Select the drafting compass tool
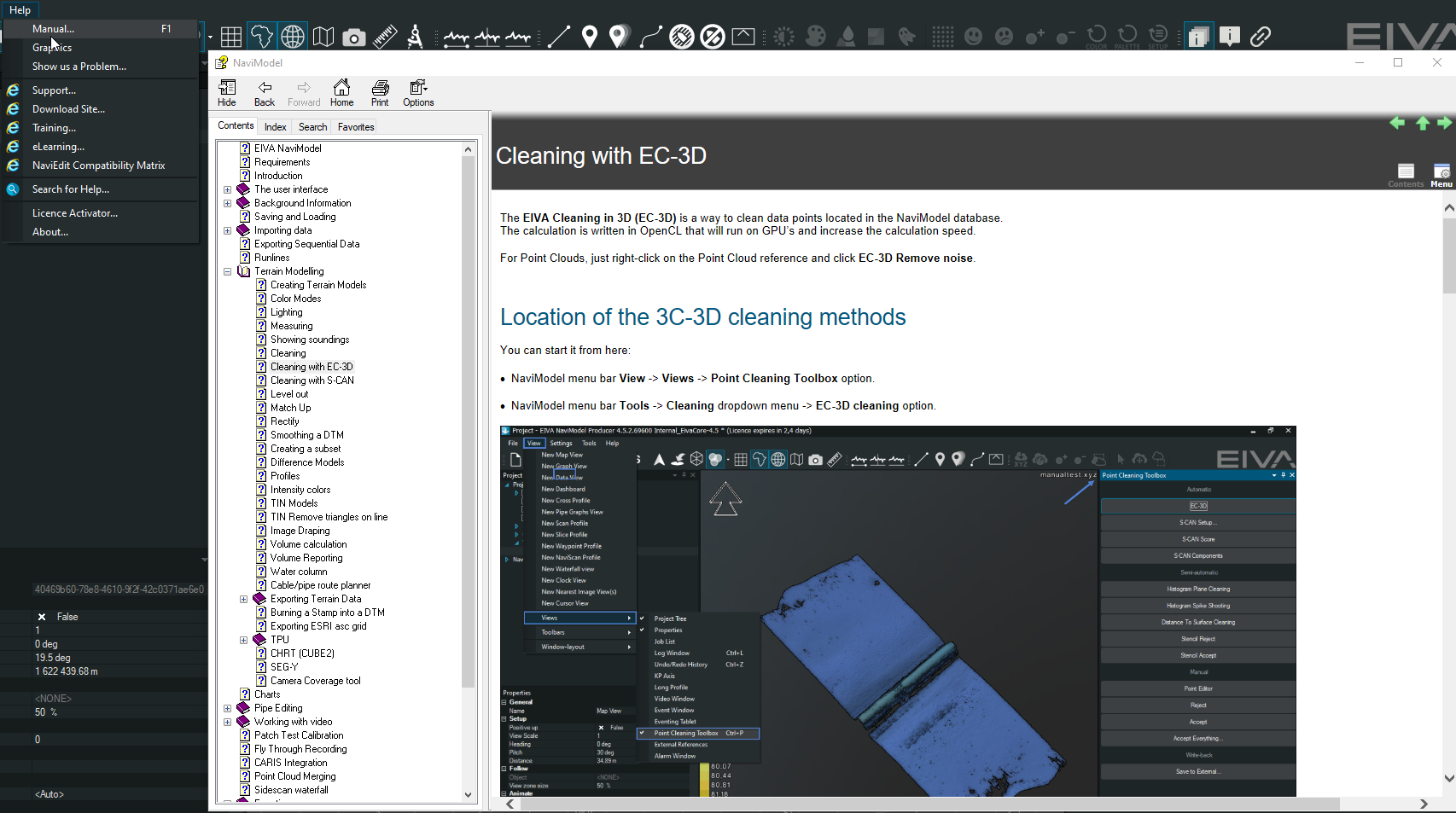Image resolution: width=1456 pixels, height=813 pixels. 416,37
